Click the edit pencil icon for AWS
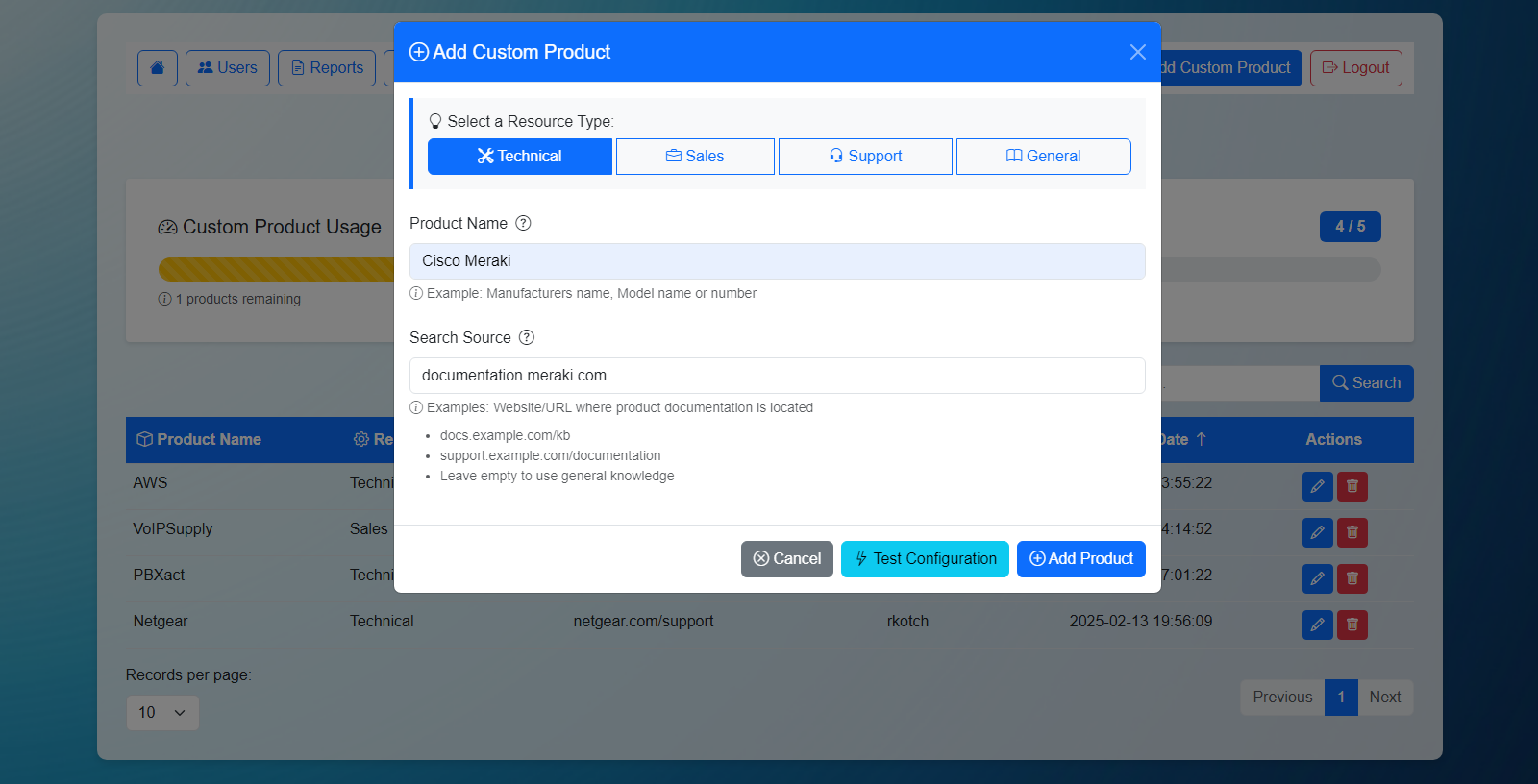The image size is (1538, 784). click(x=1317, y=486)
